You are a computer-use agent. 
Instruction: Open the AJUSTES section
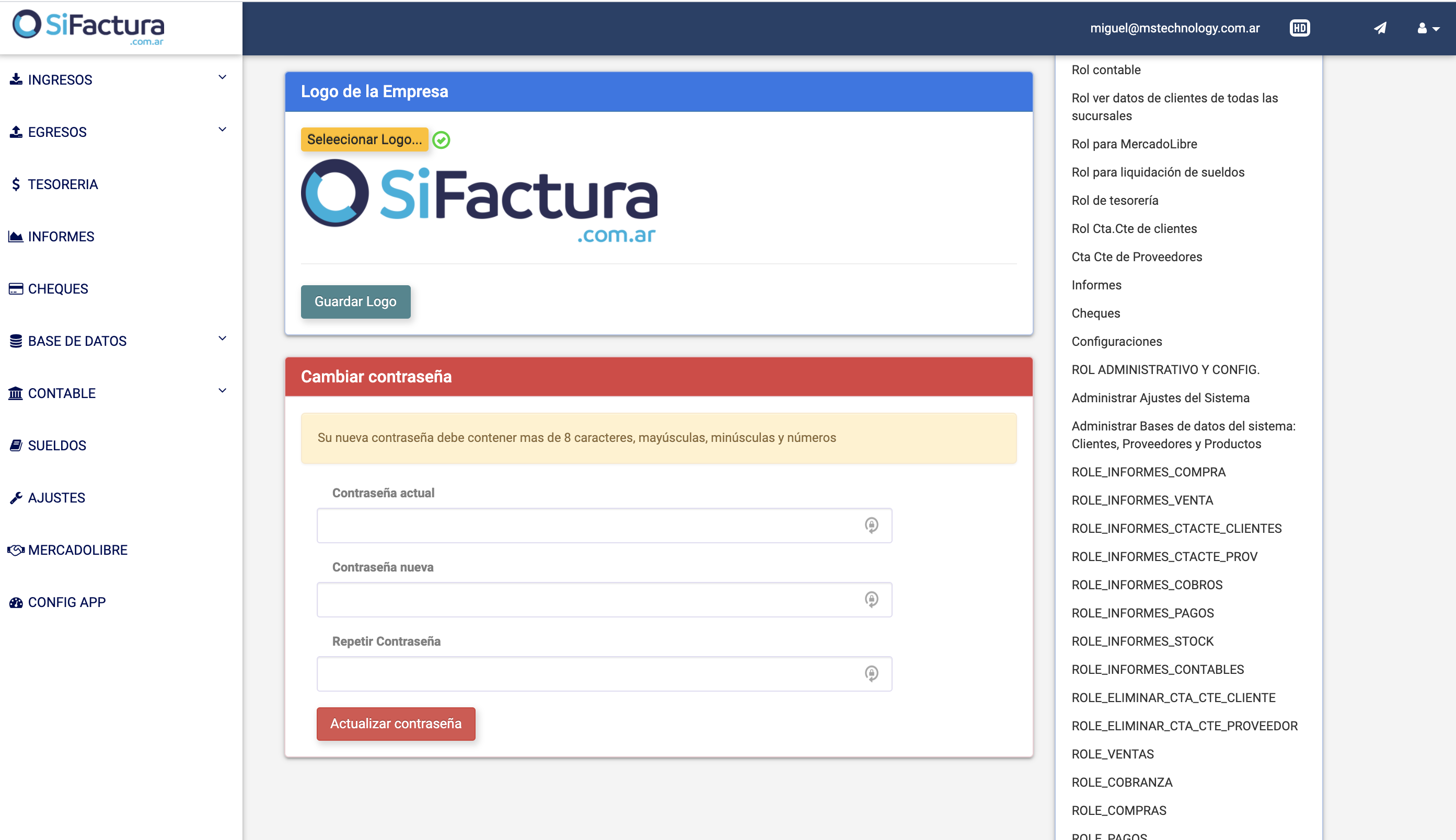(56, 498)
